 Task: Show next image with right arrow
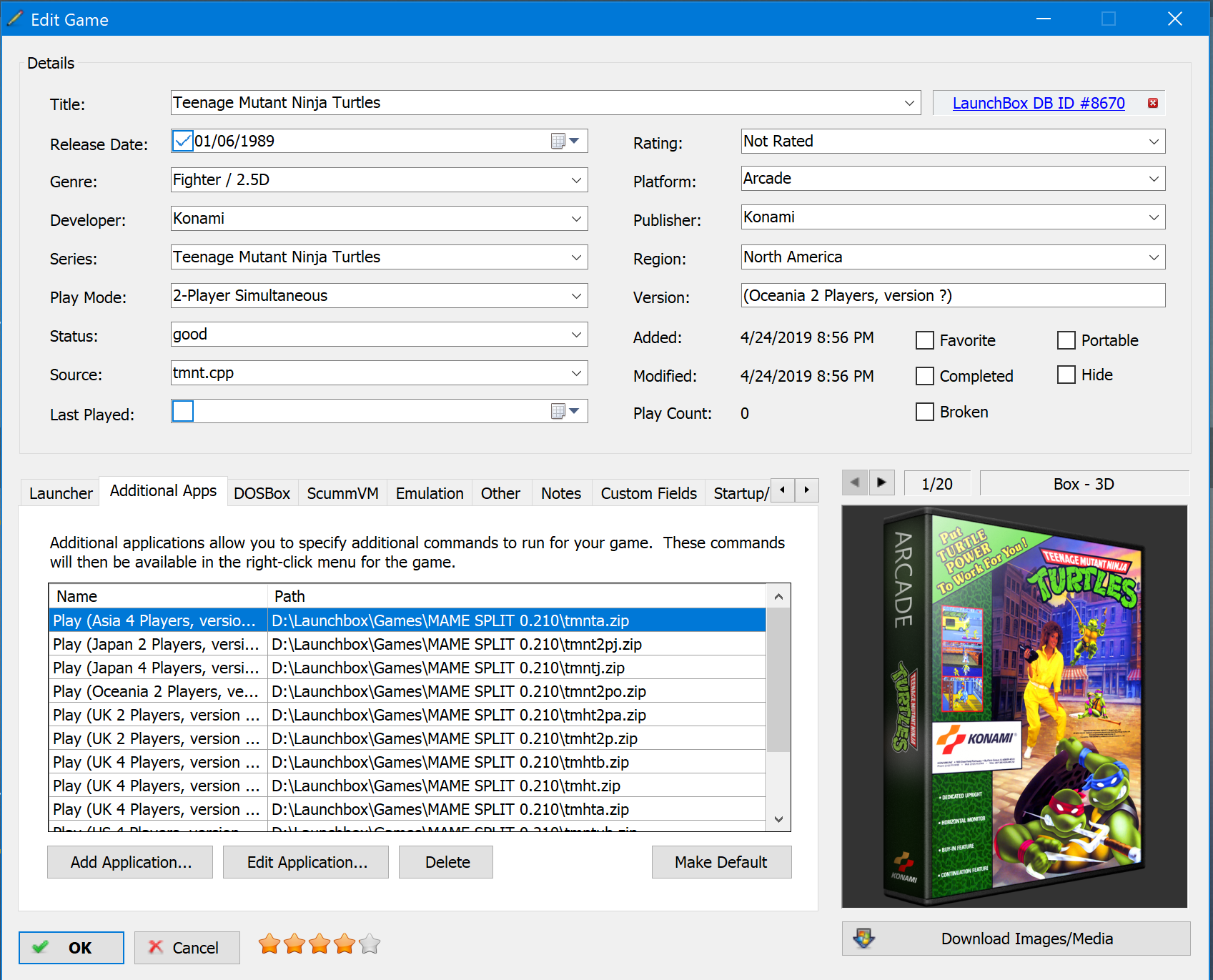(x=881, y=483)
